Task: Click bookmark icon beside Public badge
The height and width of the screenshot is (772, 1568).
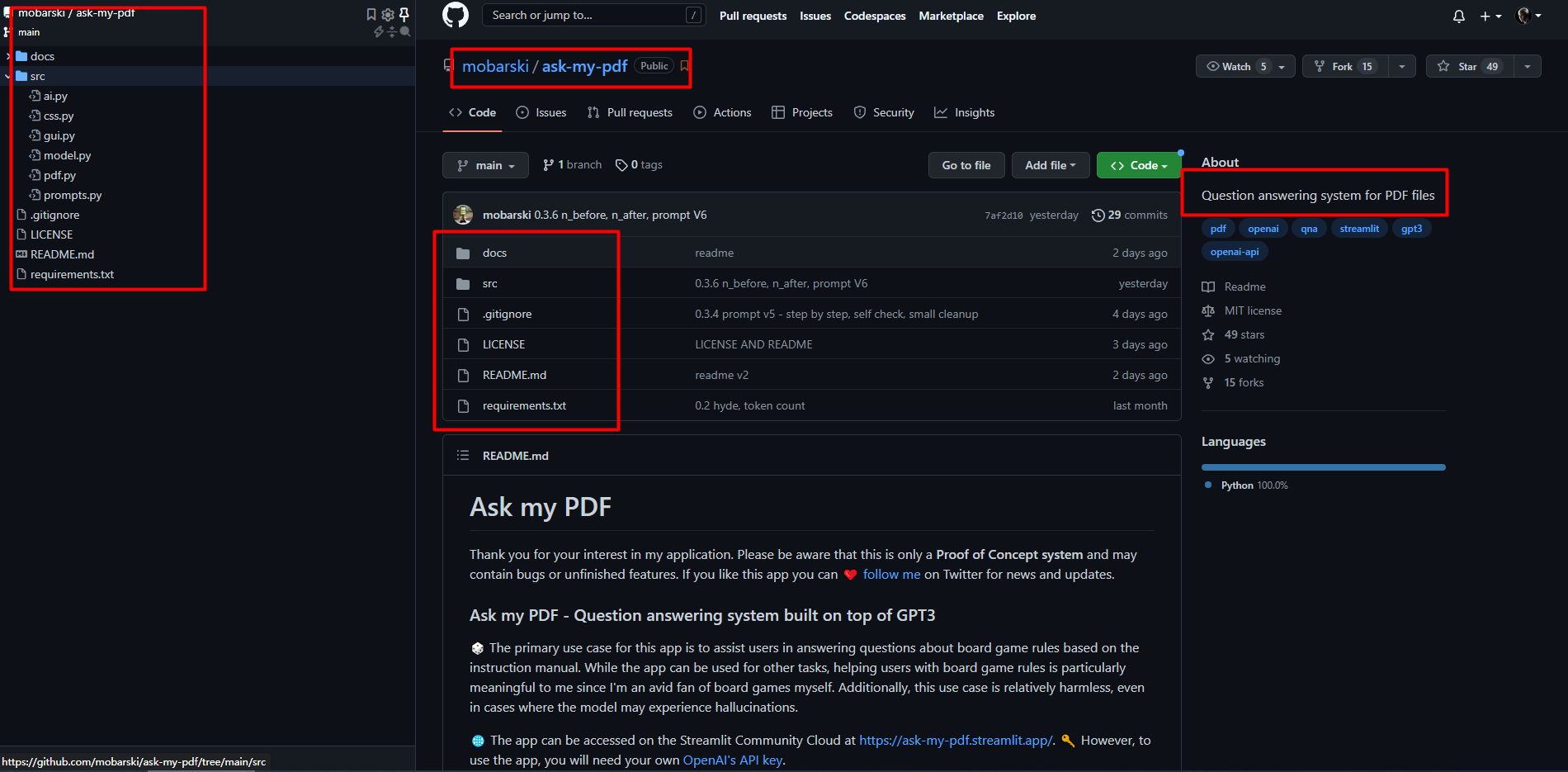Action: tap(685, 66)
